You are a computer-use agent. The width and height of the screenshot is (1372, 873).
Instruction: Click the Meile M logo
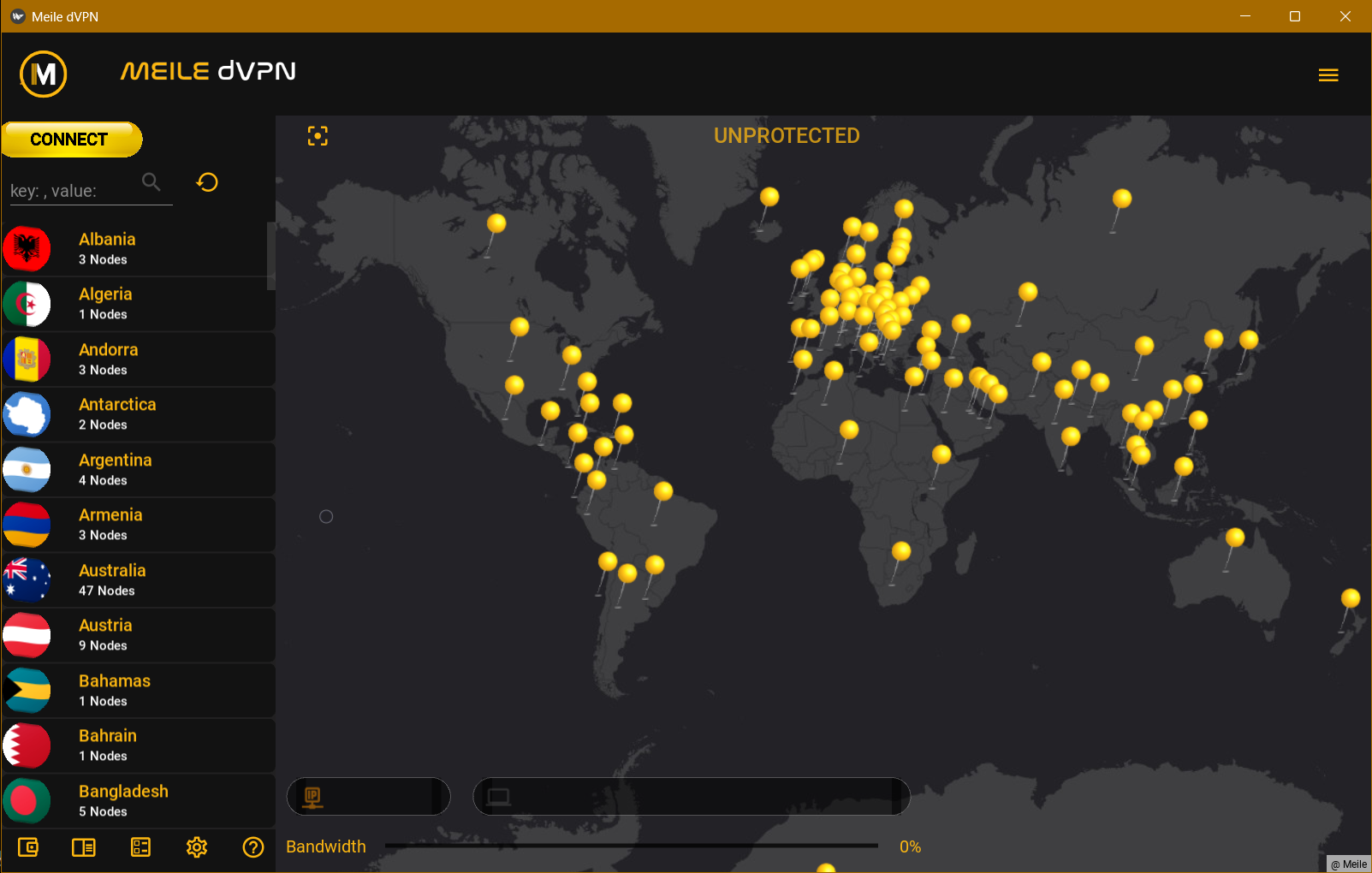[44, 74]
